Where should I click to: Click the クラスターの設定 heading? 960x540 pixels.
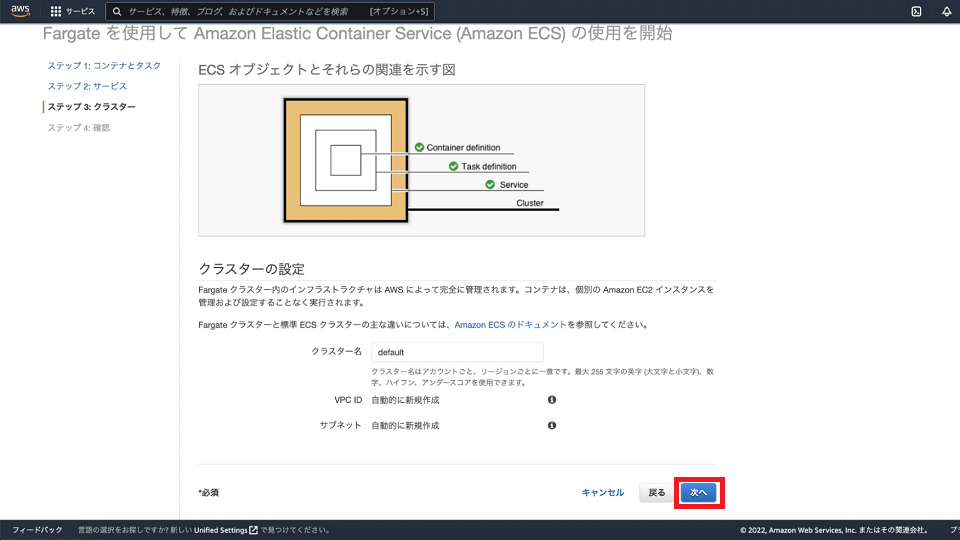(252, 269)
